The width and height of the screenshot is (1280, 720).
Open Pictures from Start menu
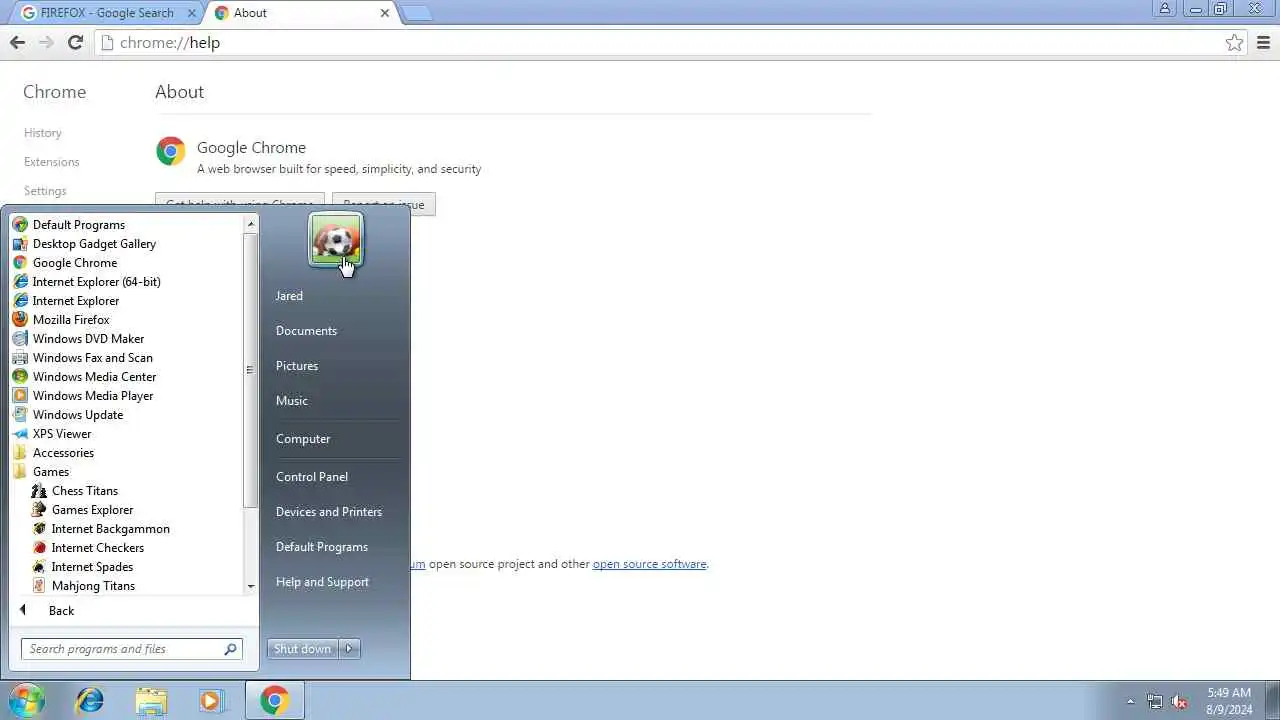pos(297,366)
